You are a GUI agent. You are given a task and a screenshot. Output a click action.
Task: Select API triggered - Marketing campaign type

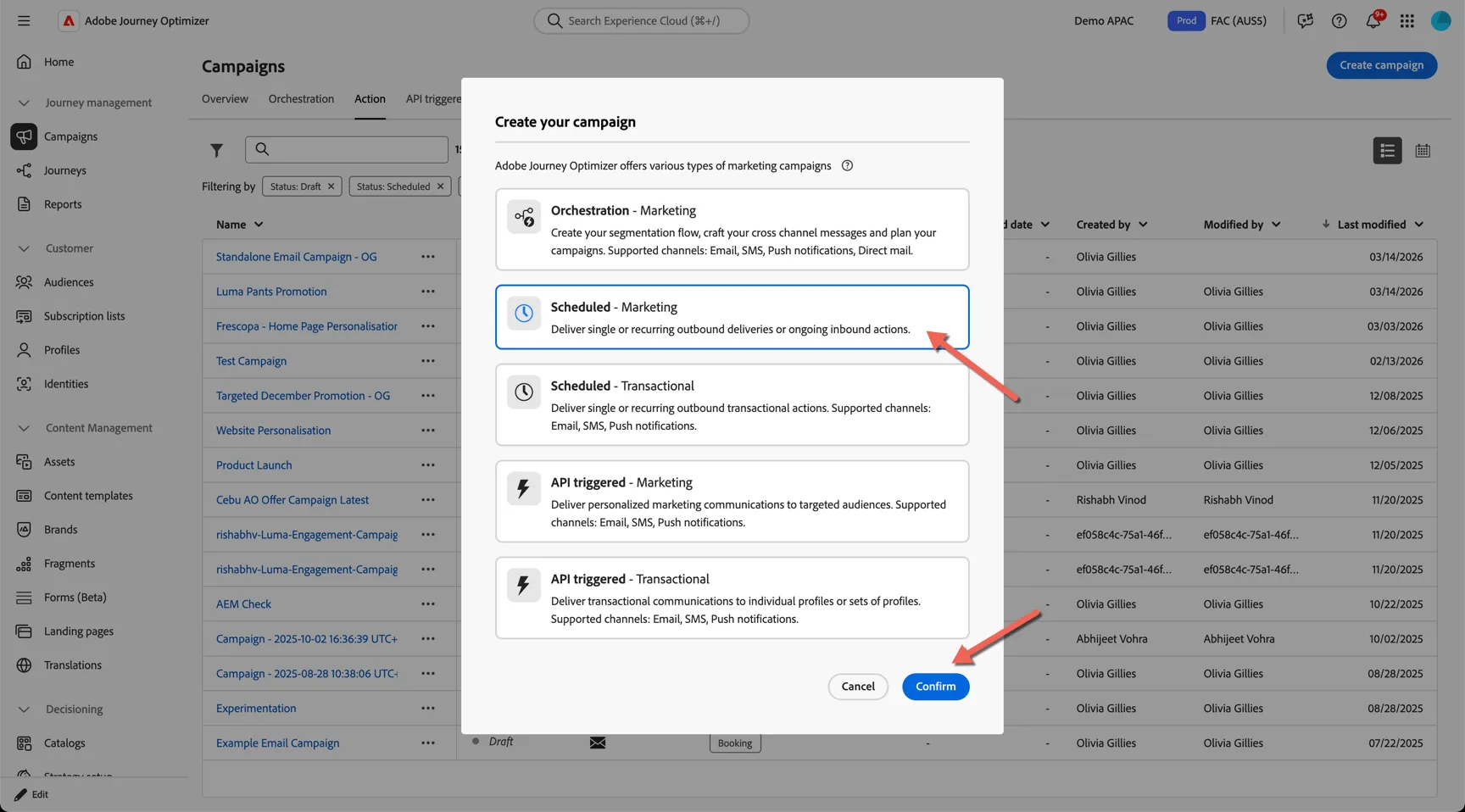[732, 502]
